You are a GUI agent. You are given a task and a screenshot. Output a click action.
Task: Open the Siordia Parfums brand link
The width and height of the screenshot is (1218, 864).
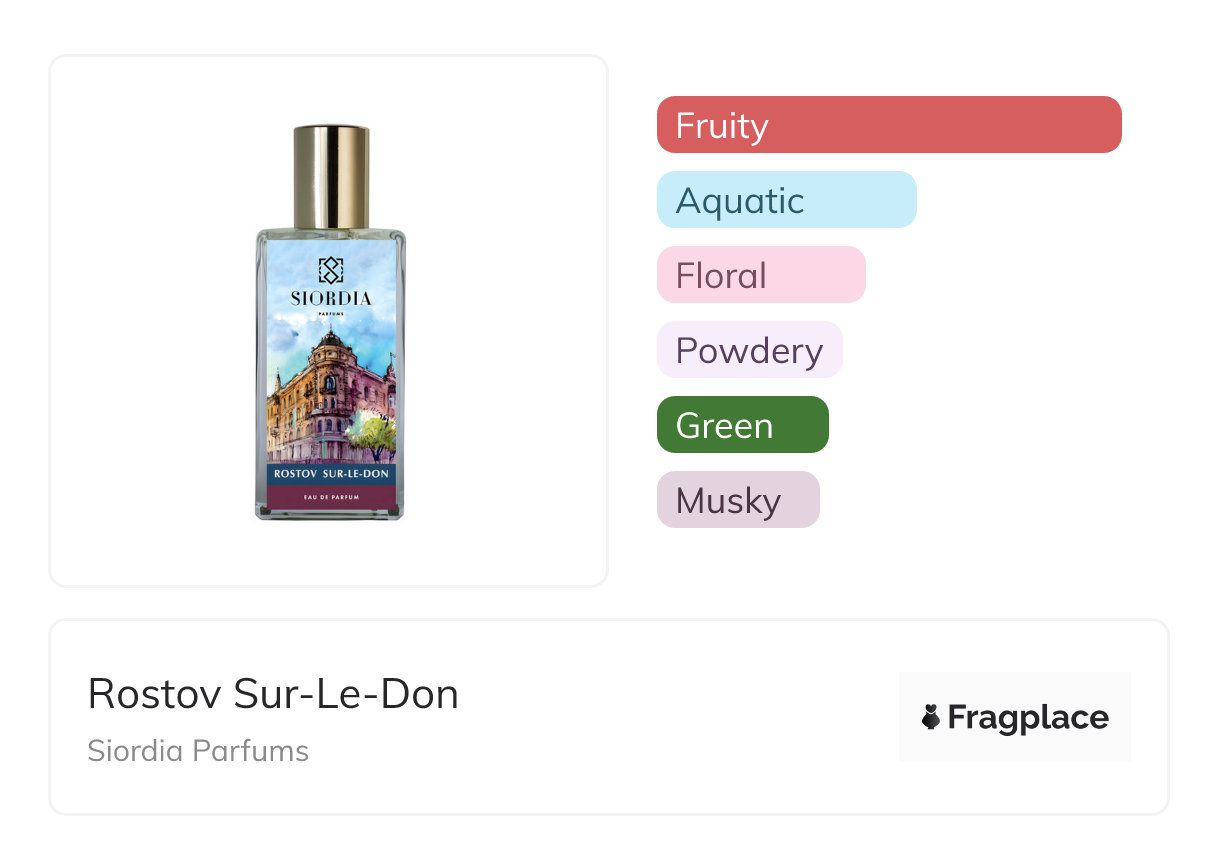pyautogui.click(x=198, y=751)
